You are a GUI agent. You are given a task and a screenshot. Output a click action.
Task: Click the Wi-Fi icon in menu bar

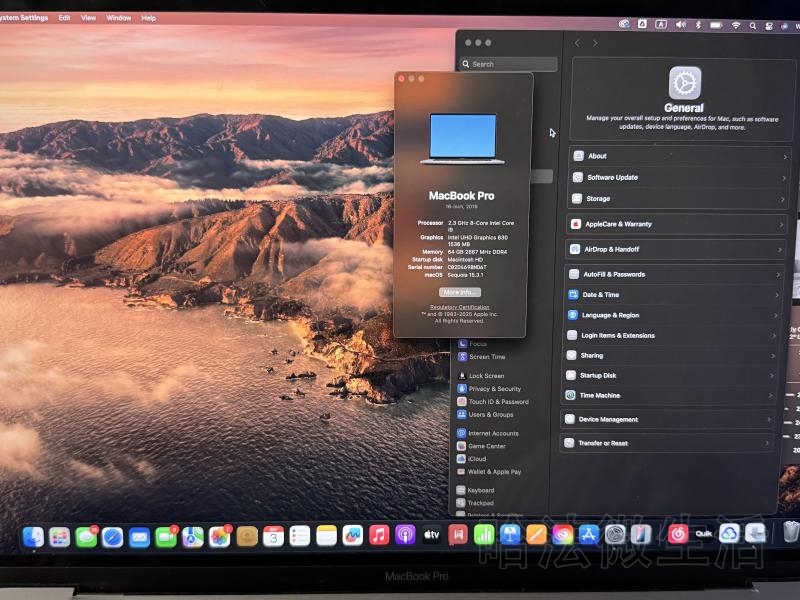pyautogui.click(x=736, y=24)
